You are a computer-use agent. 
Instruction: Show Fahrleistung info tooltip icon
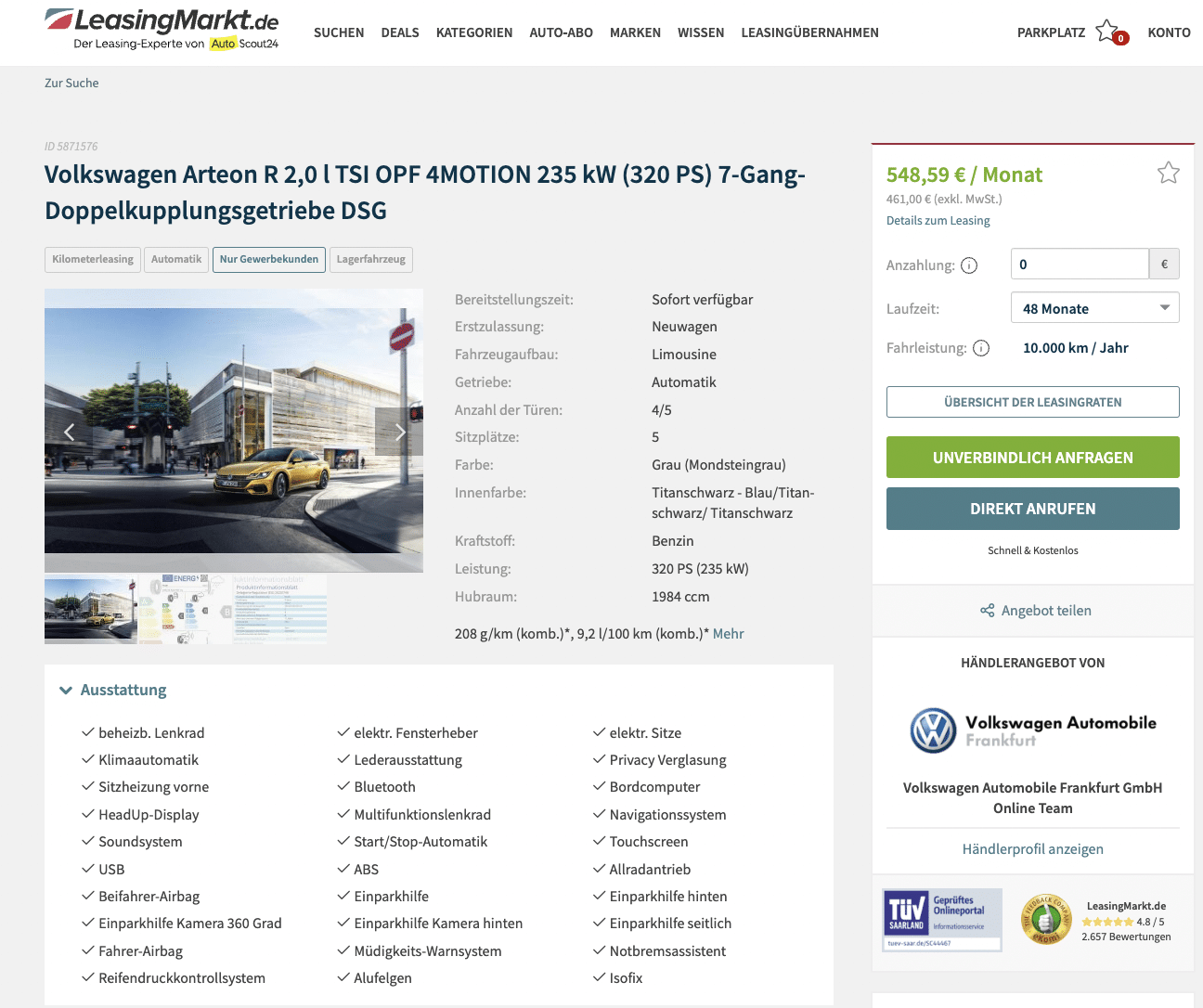click(x=981, y=348)
